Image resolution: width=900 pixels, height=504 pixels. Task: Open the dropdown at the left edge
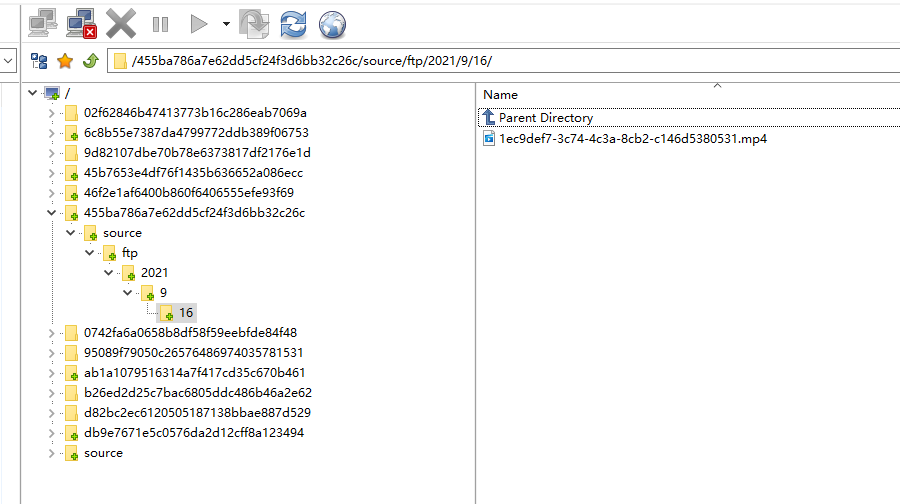tap(8, 61)
